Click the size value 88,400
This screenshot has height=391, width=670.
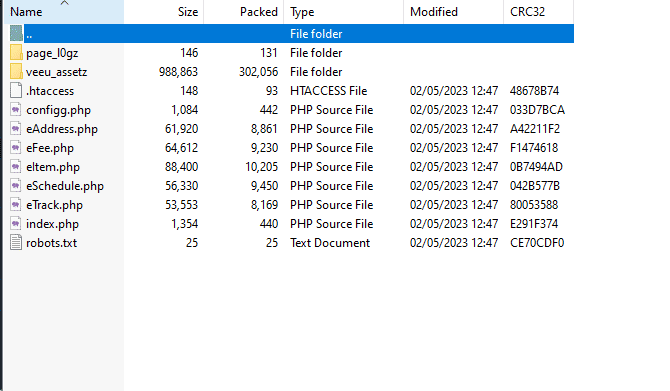182,167
